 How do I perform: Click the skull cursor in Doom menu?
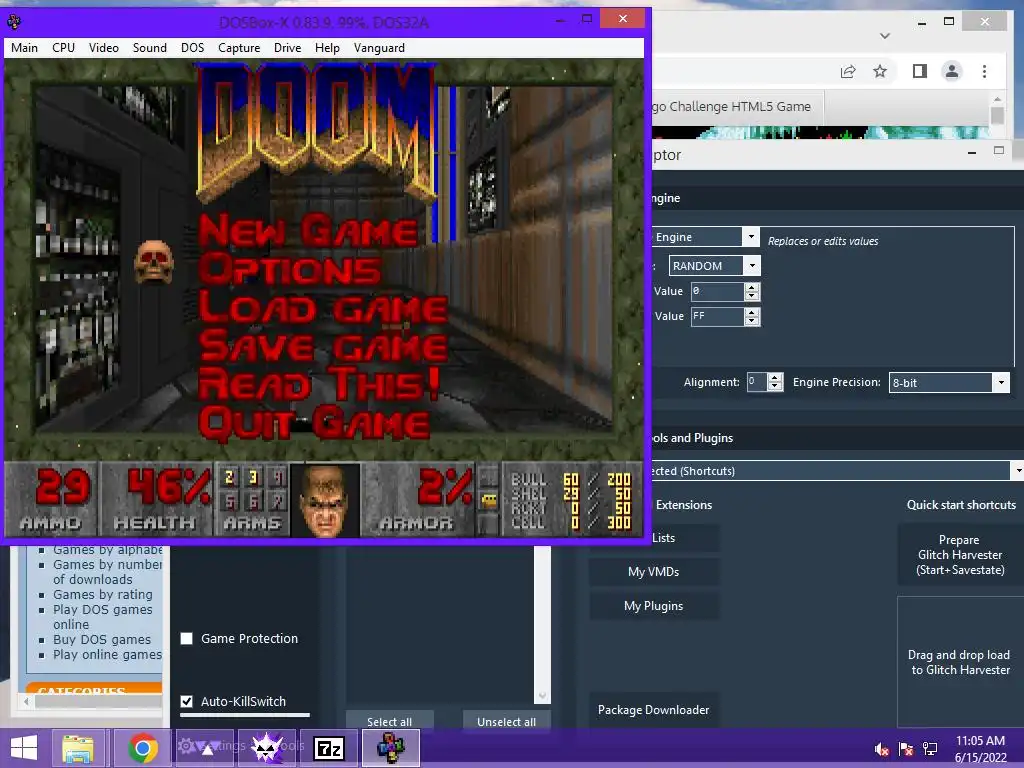pyautogui.click(x=154, y=263)
